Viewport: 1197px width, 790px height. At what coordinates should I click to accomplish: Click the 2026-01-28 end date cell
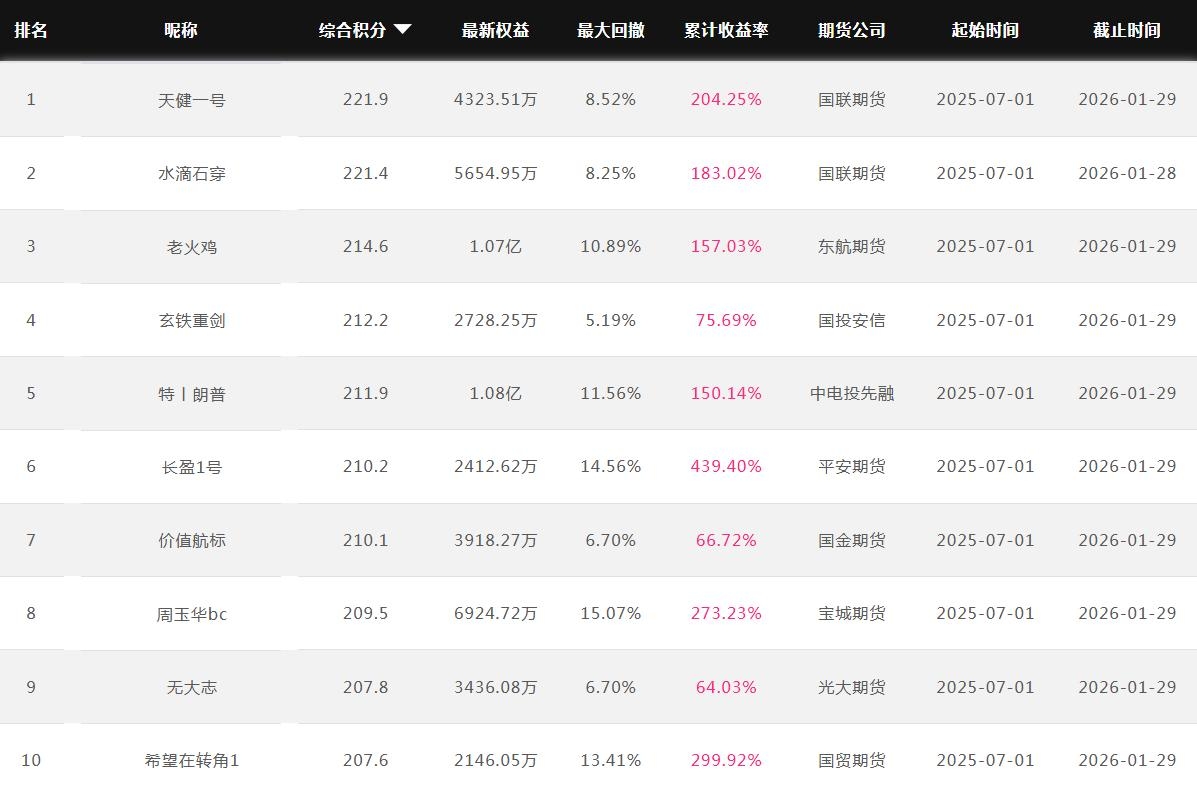coord(1126,173)
